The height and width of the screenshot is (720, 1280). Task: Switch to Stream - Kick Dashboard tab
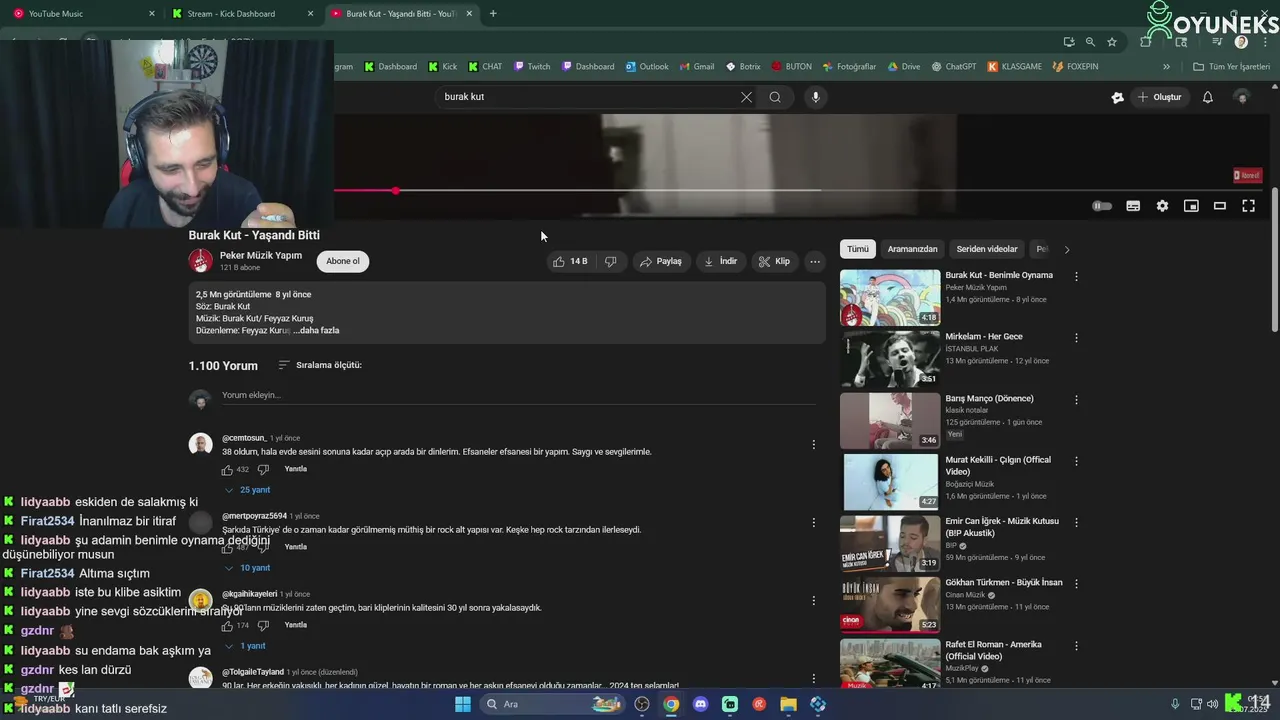pyautogui.click(x=242, y=14)
